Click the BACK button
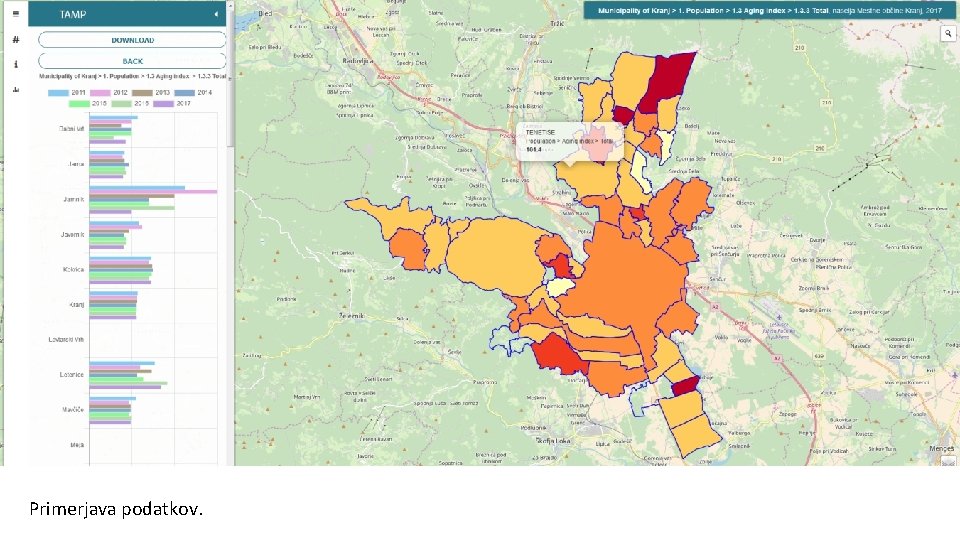 [x=132, y=61]
